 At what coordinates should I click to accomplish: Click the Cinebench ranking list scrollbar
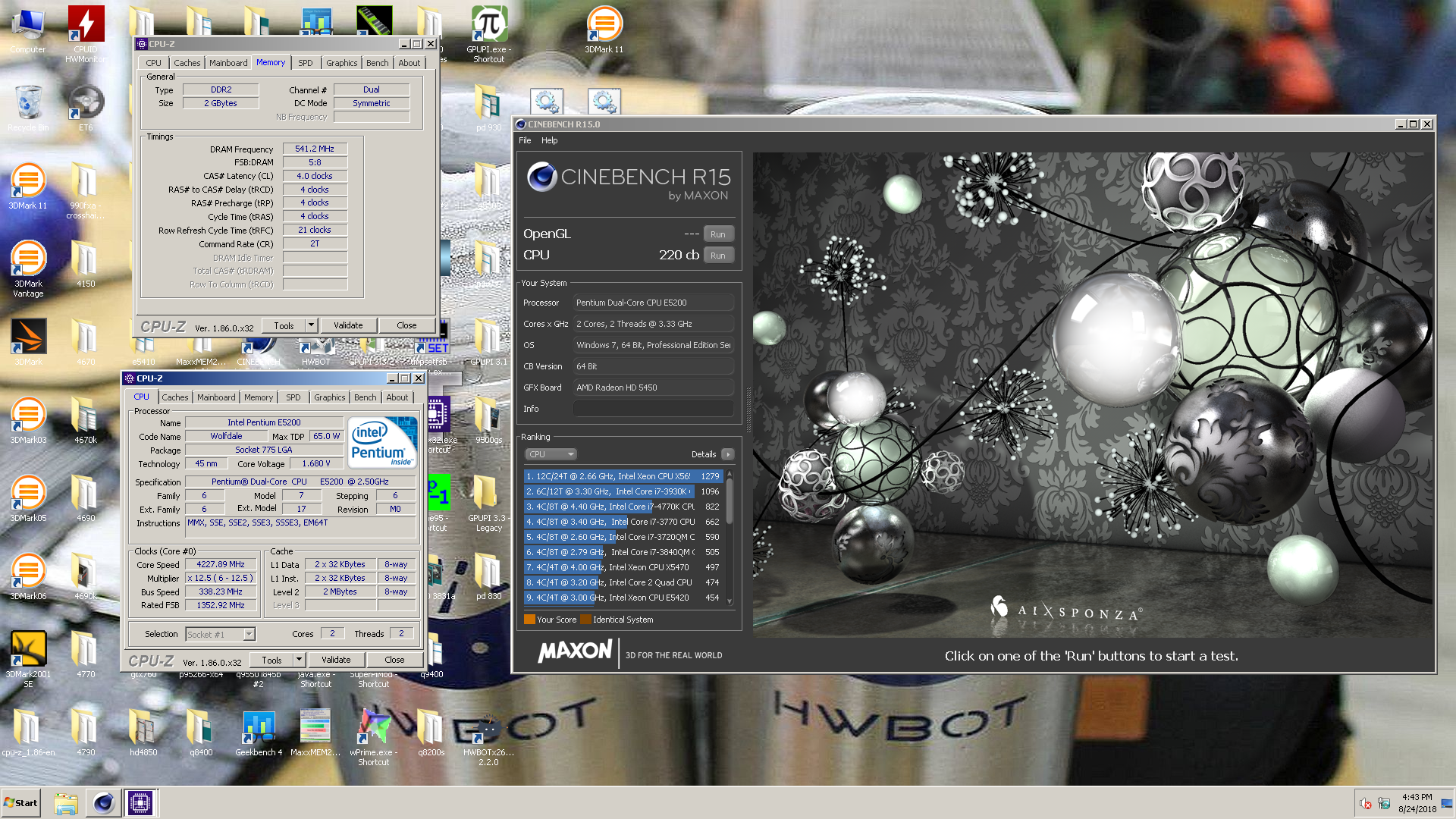pyautogui.click(x=730, y=537)
